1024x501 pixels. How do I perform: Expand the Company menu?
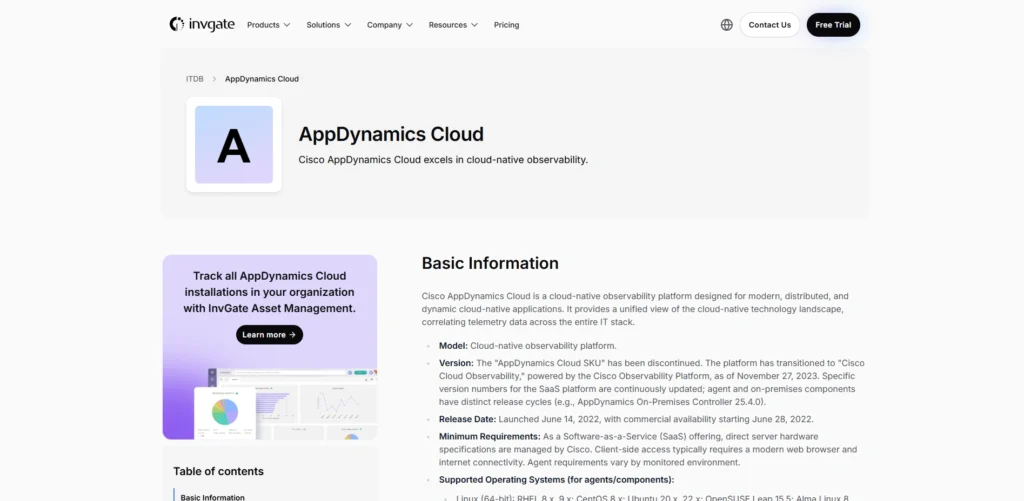point(390,25)
